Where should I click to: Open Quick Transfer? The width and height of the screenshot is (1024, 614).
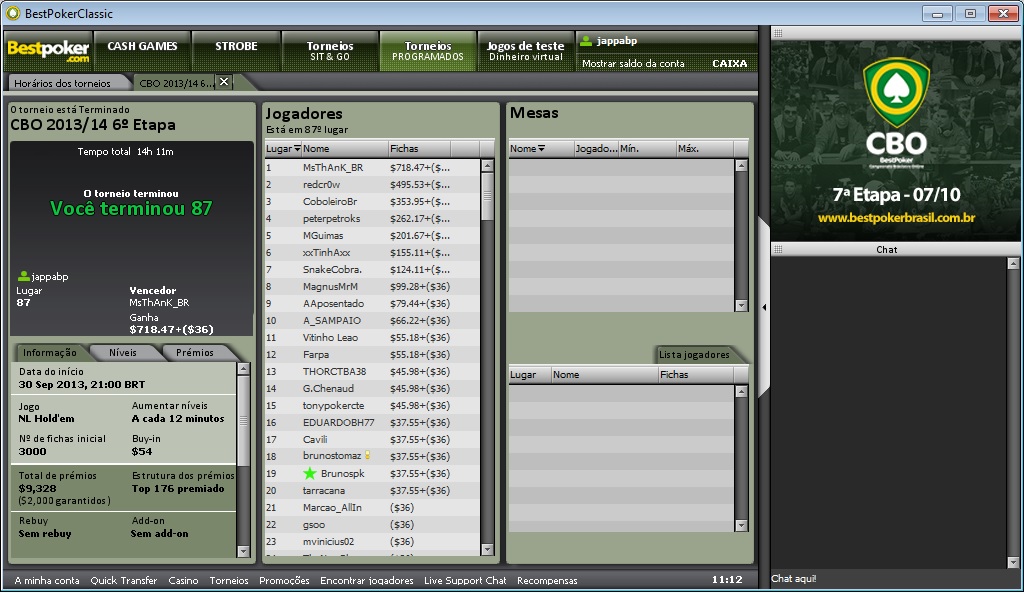click(x=123, y=580)
